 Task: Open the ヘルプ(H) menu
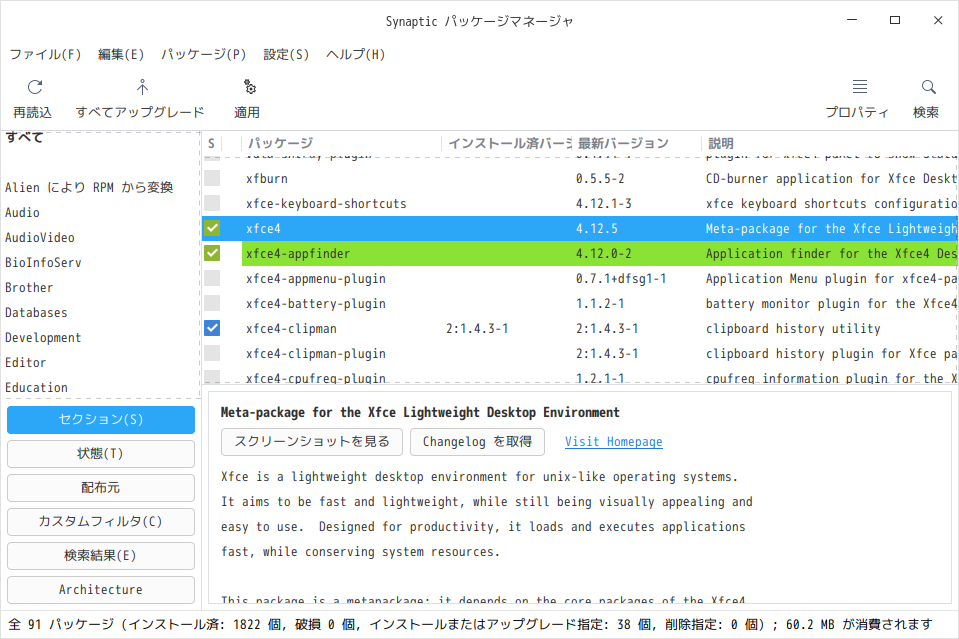pos(356,54)
